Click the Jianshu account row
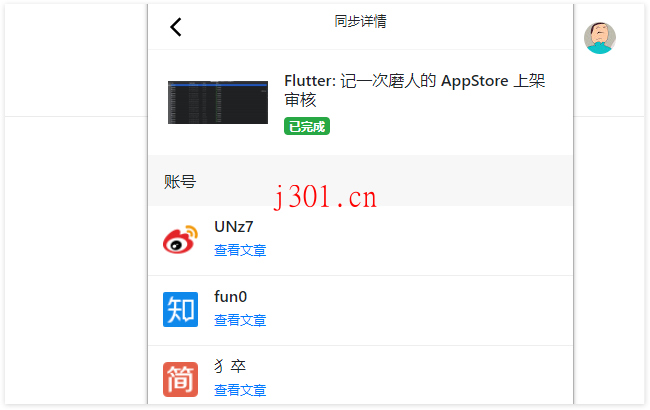This screenshot has width=650, height=410. [360, 375]
